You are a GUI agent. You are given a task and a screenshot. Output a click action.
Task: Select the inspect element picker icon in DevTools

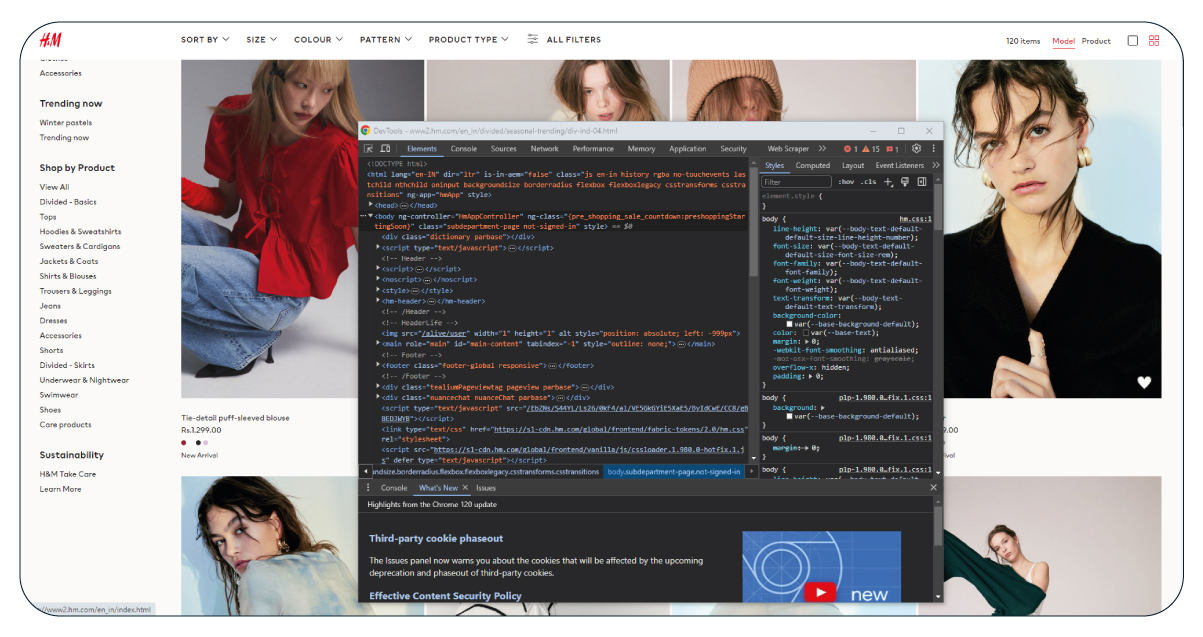368,149
